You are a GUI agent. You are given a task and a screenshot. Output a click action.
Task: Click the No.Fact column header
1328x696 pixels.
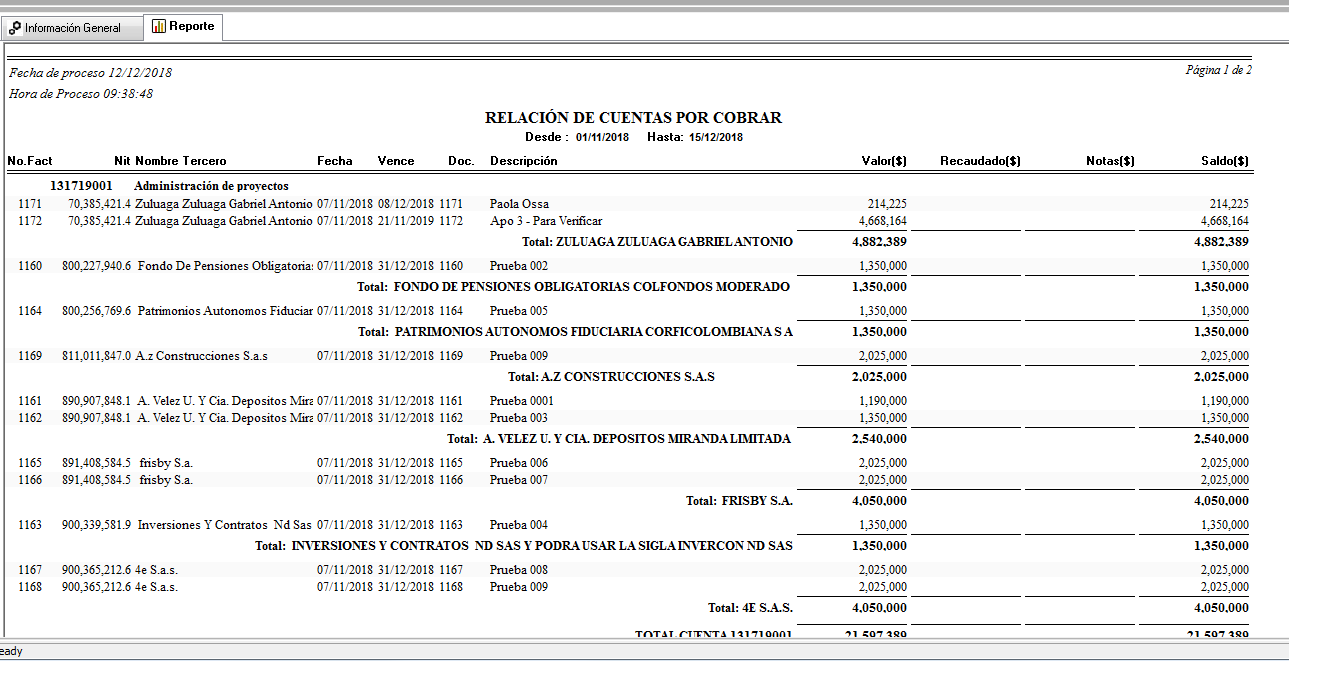[x=30, y=161]
